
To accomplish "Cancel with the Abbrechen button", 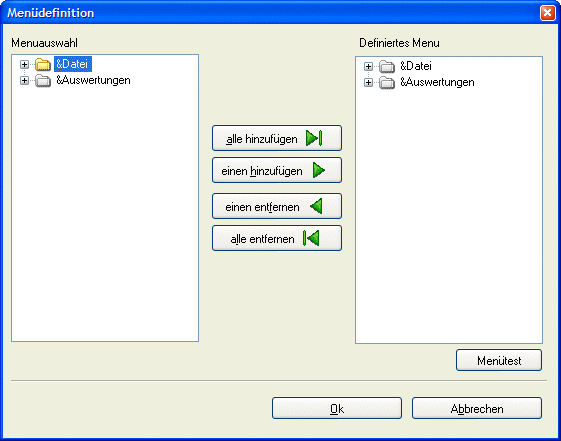I will pos(477,408).
